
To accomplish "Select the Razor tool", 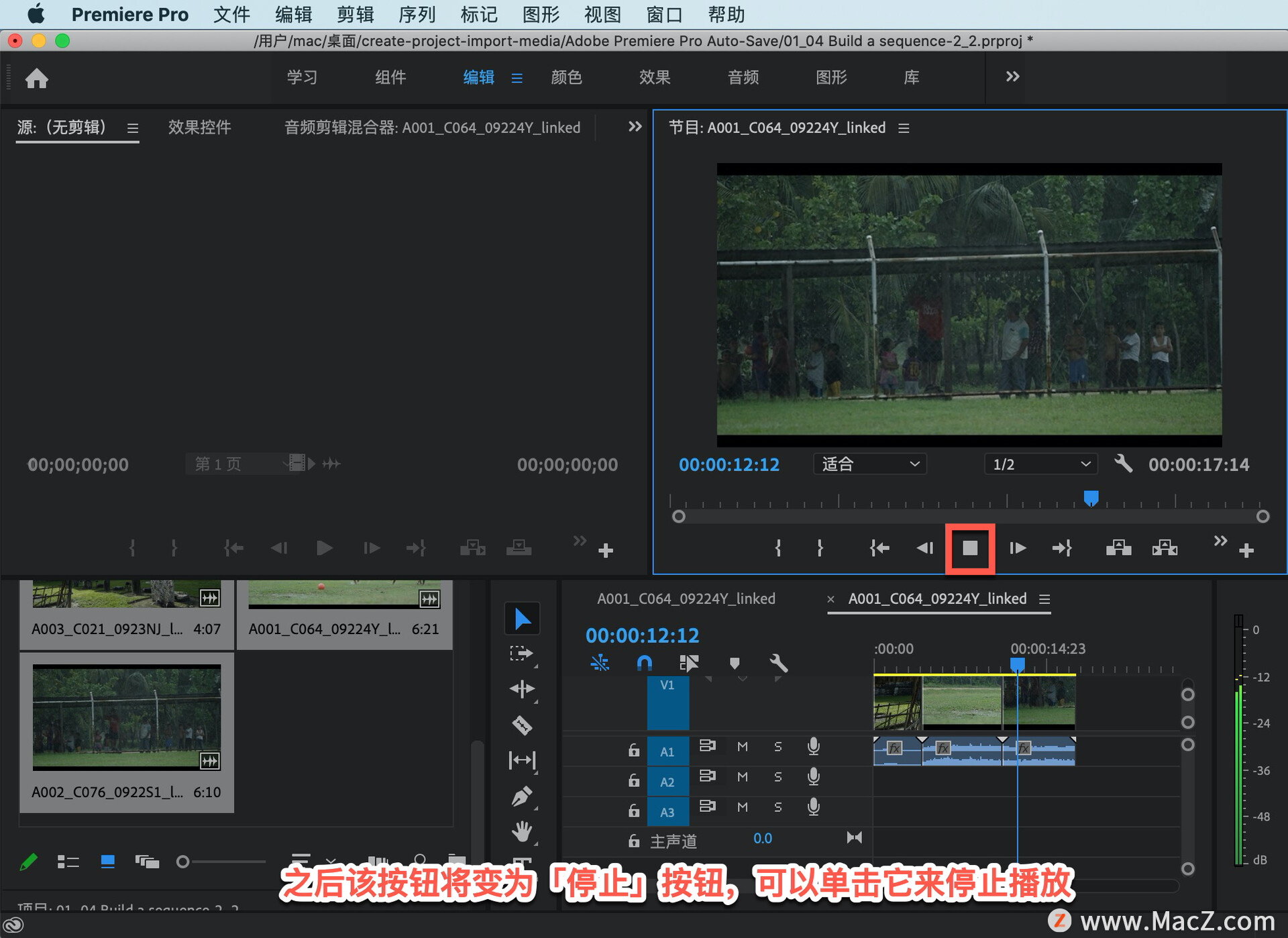I will pos(522,725).
